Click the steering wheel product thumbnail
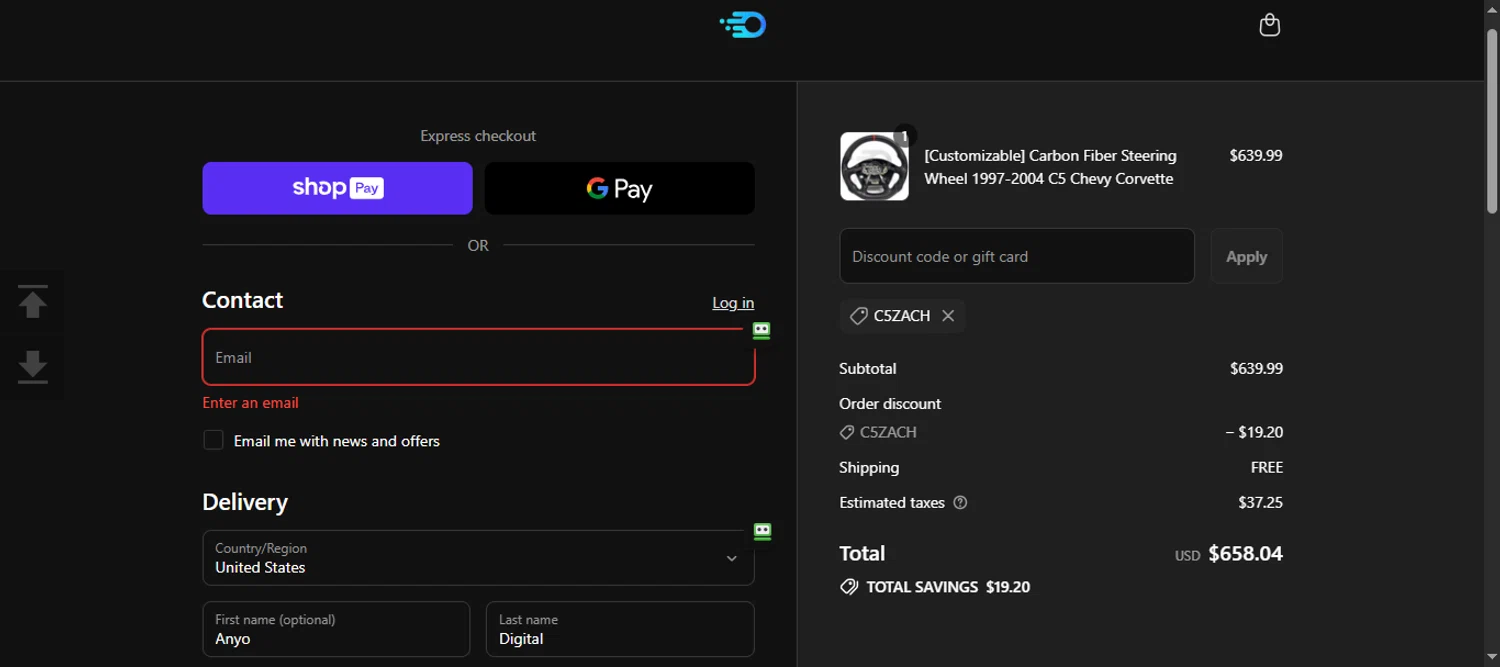Viewport: 1500px width, 667px height. [874, 166]
